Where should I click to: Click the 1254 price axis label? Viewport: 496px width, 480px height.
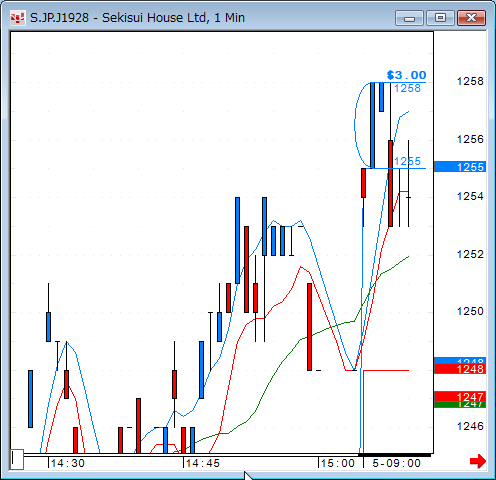(x=470, y=196)
